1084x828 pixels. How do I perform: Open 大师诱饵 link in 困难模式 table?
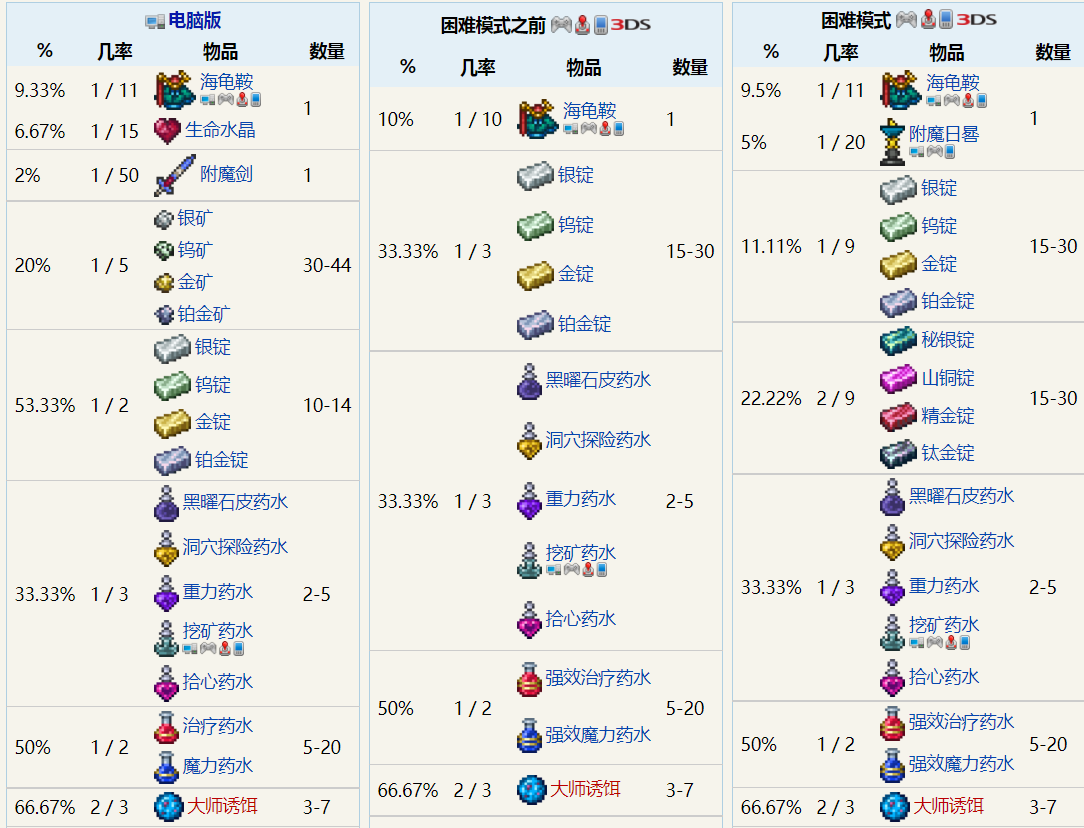pos(948,805)
